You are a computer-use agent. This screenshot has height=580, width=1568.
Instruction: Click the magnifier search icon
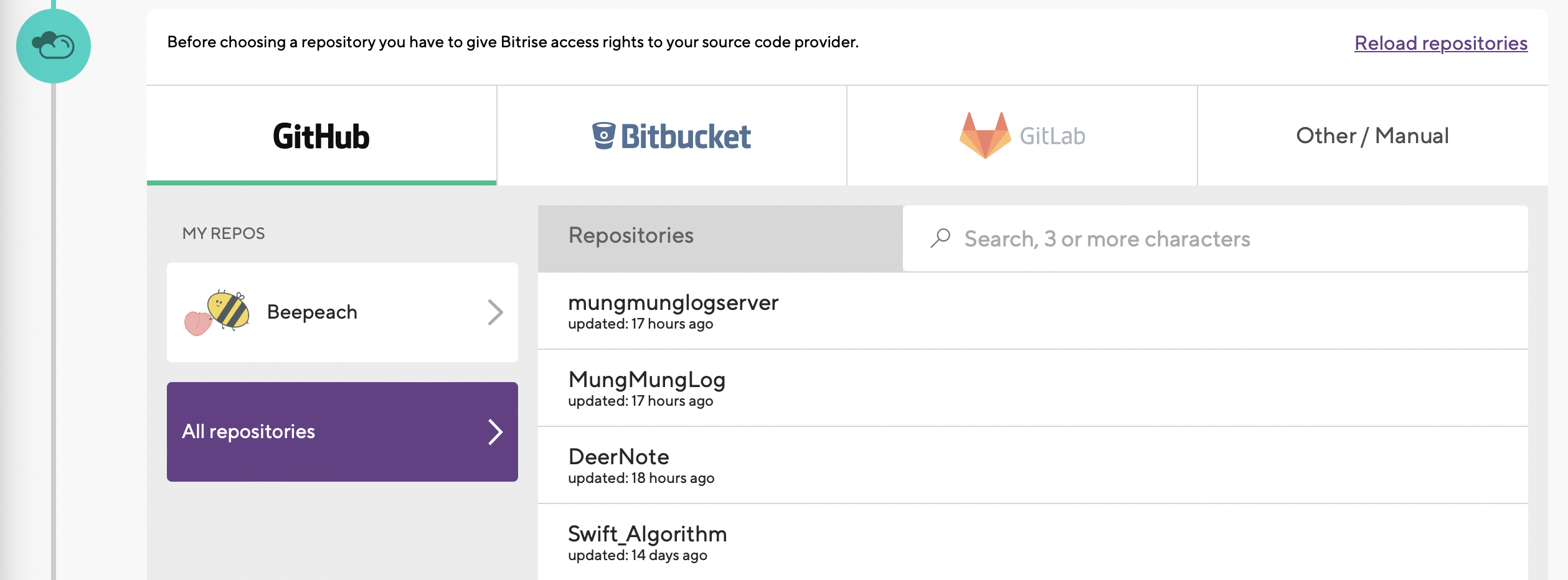click(x=940, y=238)
